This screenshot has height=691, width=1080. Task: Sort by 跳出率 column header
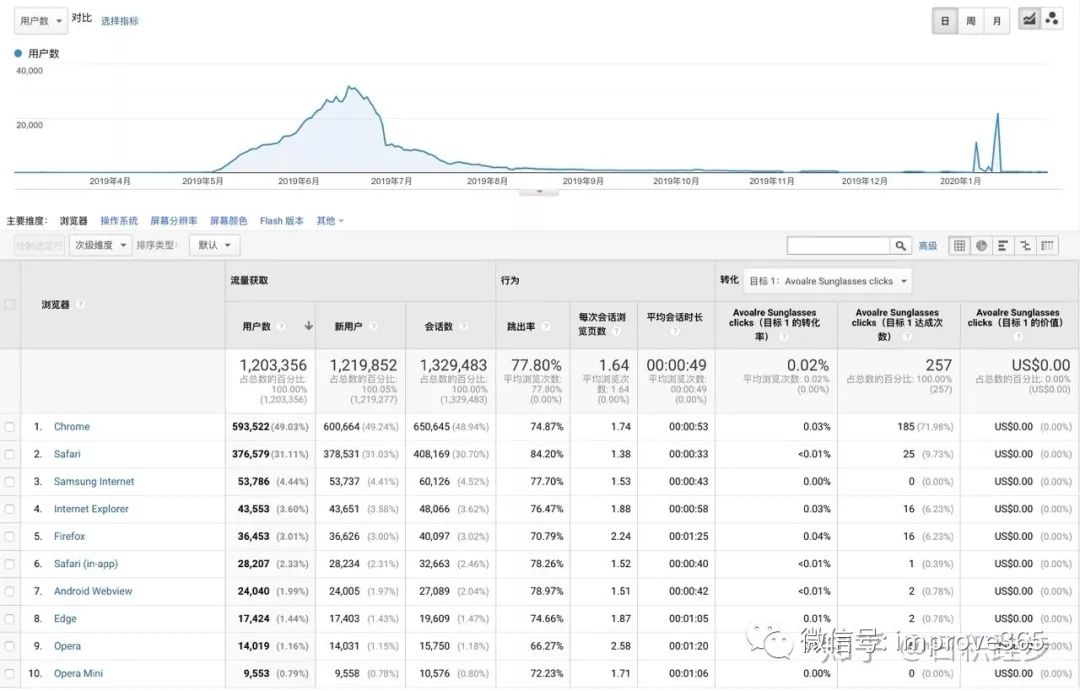521,326
